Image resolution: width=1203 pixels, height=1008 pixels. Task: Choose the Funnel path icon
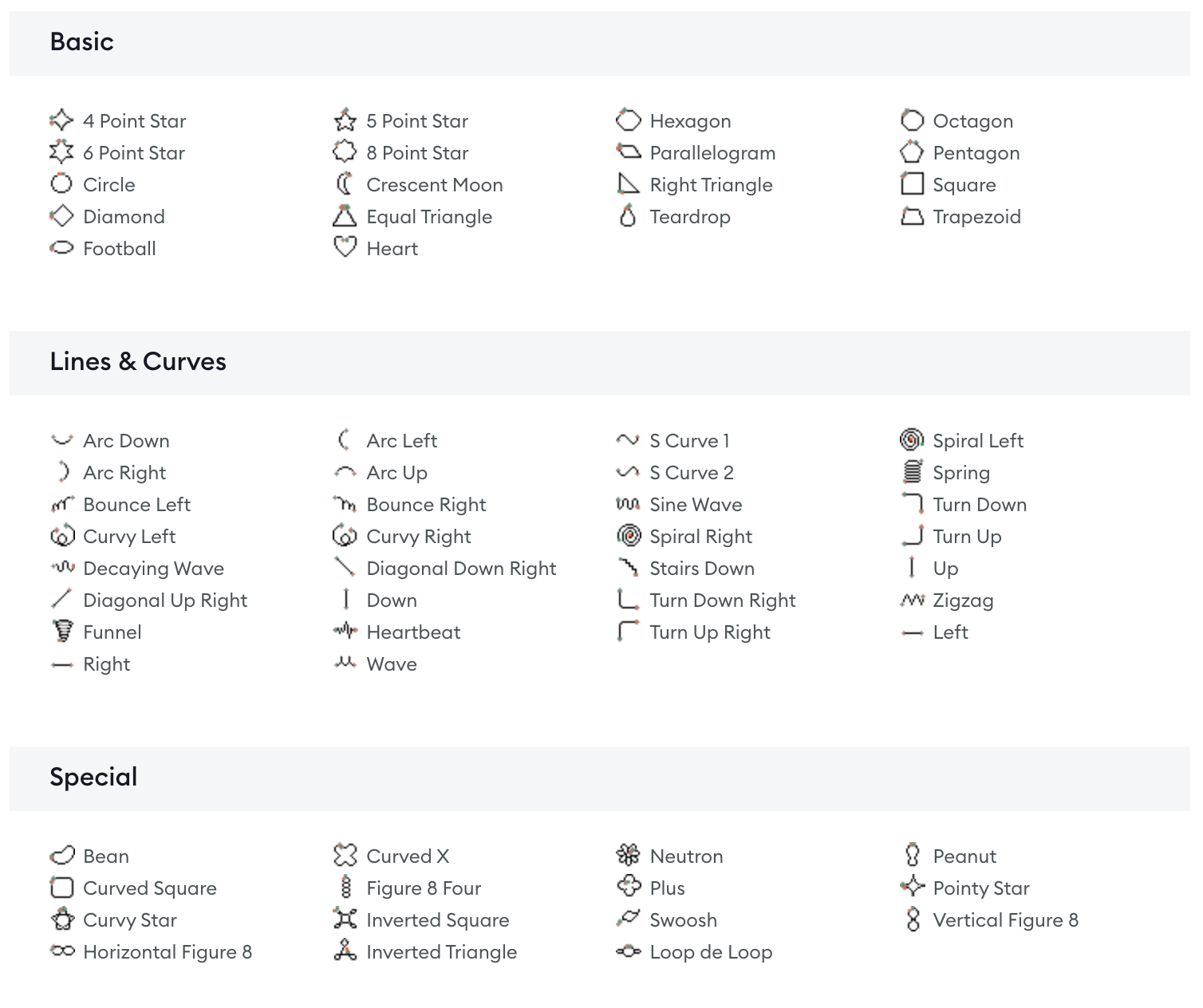61,632
